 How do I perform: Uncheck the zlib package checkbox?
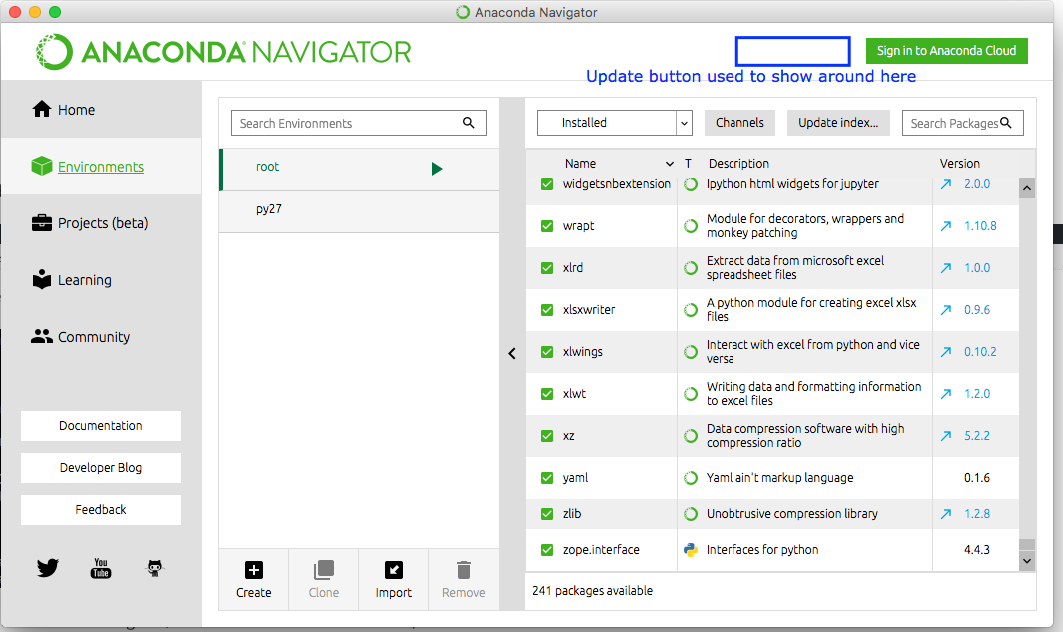coord(546,513)
